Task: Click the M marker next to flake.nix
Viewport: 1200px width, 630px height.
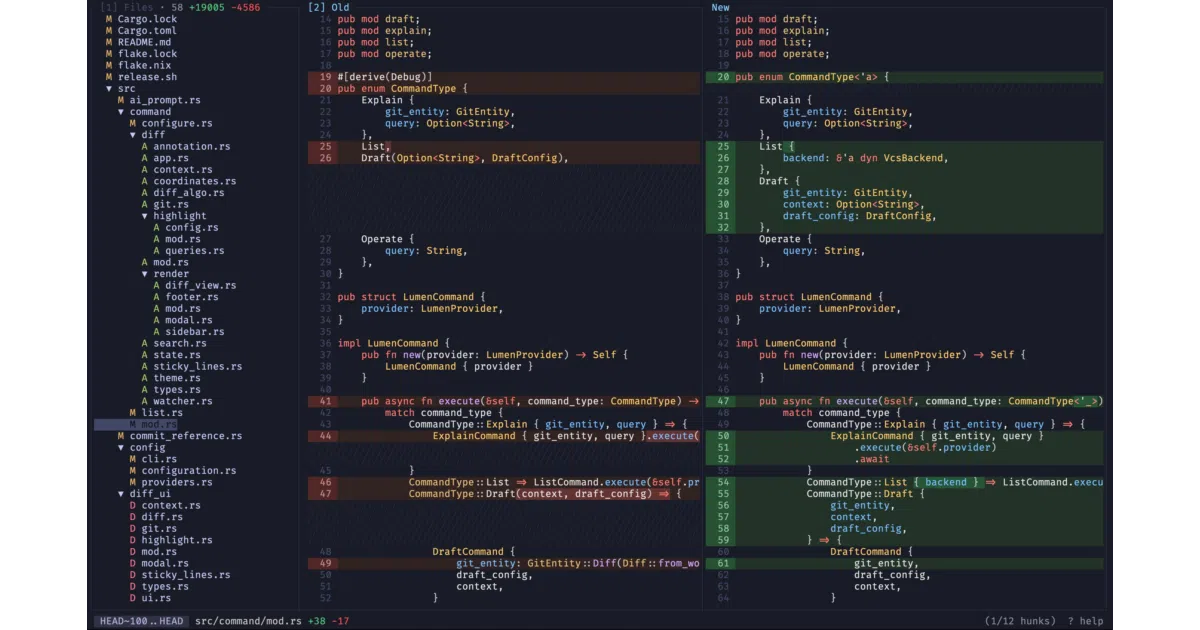Action: click(x=109, y=65)
